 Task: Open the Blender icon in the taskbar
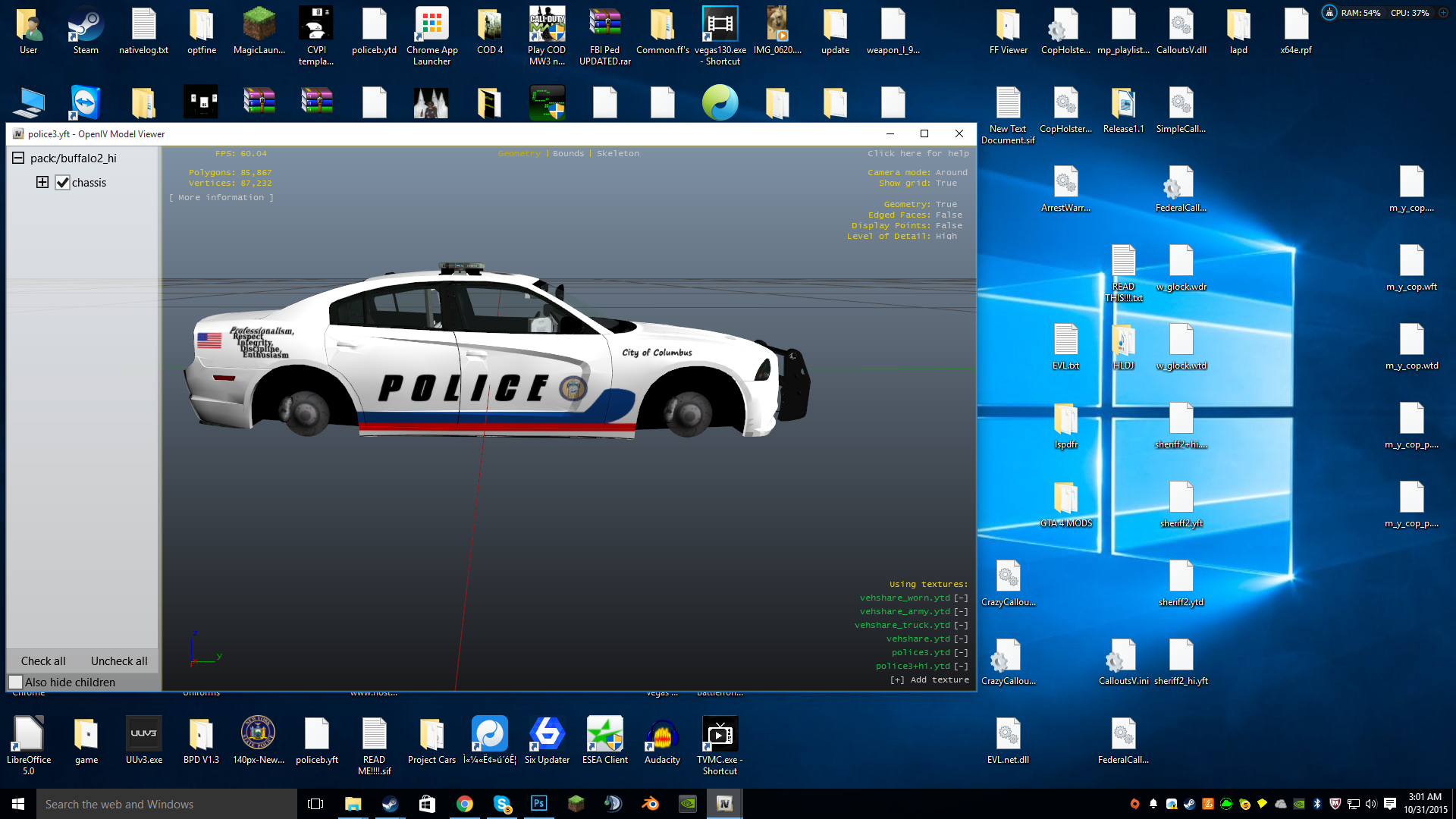[650, 804]
